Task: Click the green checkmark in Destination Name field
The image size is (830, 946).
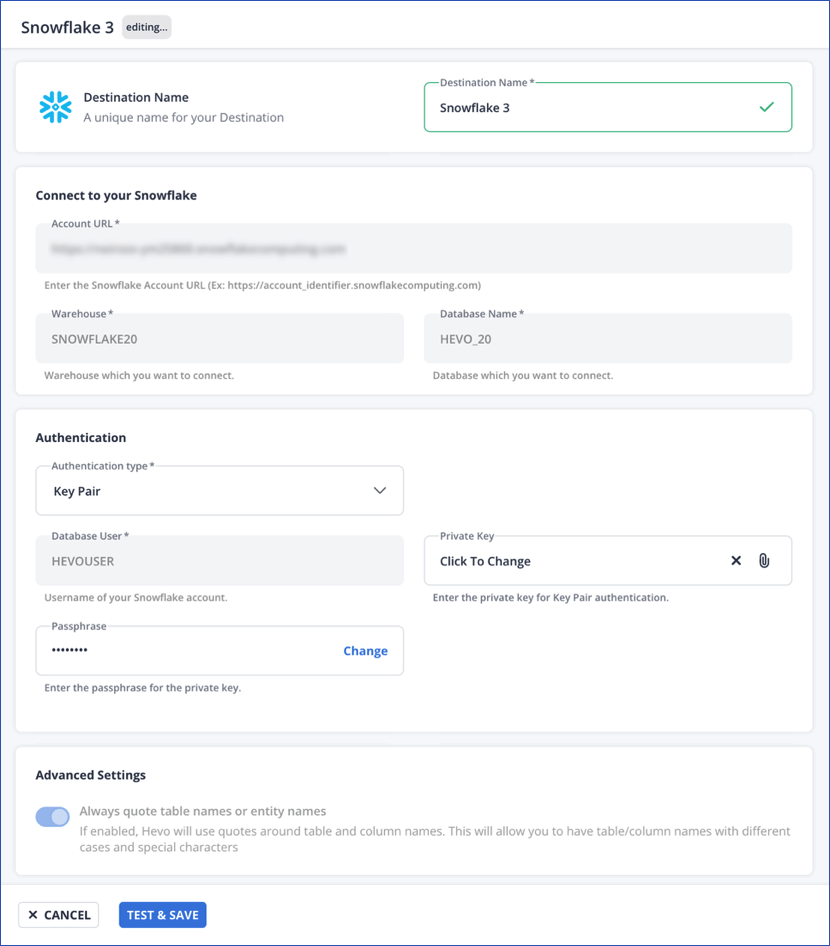Action: [766, 107]
